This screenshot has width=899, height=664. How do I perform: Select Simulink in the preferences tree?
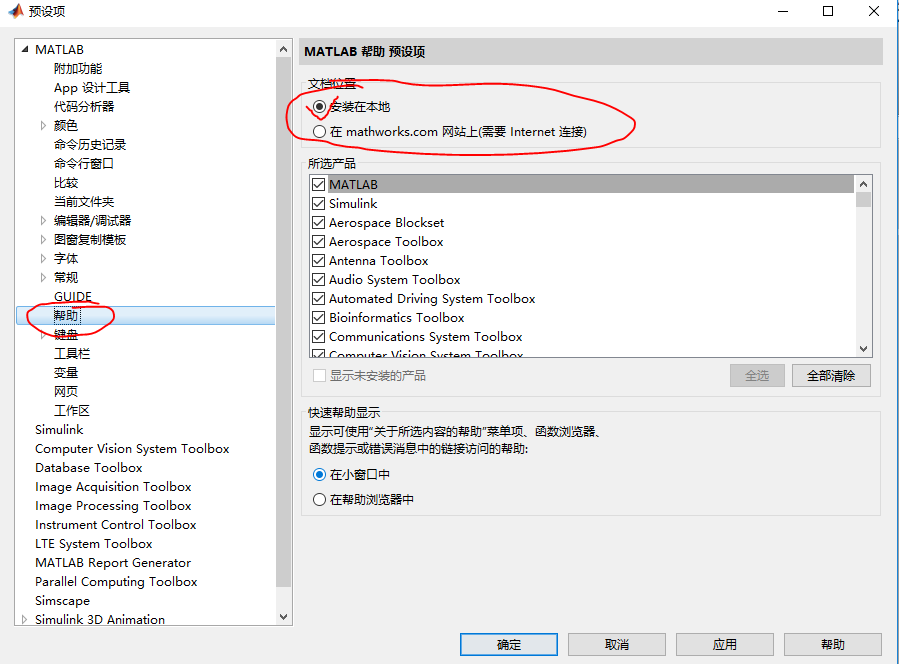pos(59,429)
